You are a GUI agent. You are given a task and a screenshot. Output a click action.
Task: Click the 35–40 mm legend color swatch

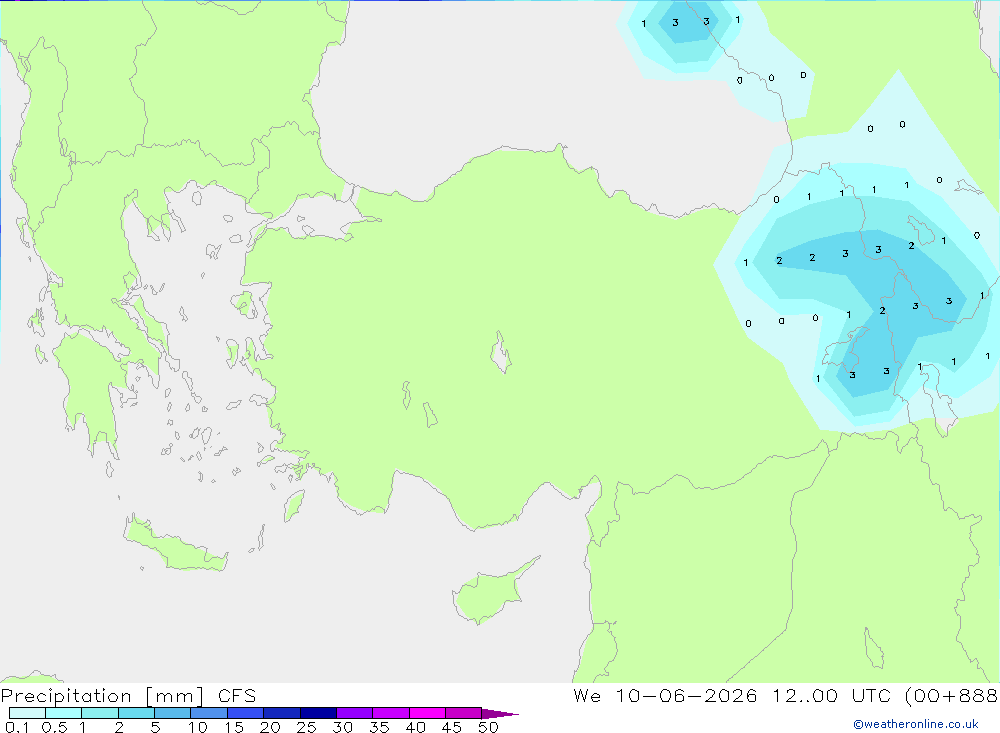[x=391, y=713]
